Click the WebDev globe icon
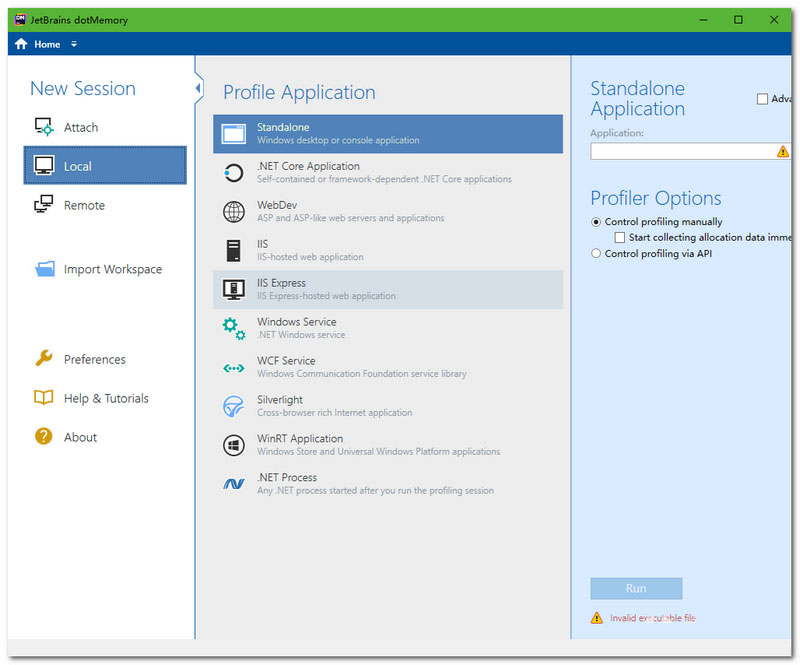The height and width of the screenshot is (665, 800). tap(234, 212)
